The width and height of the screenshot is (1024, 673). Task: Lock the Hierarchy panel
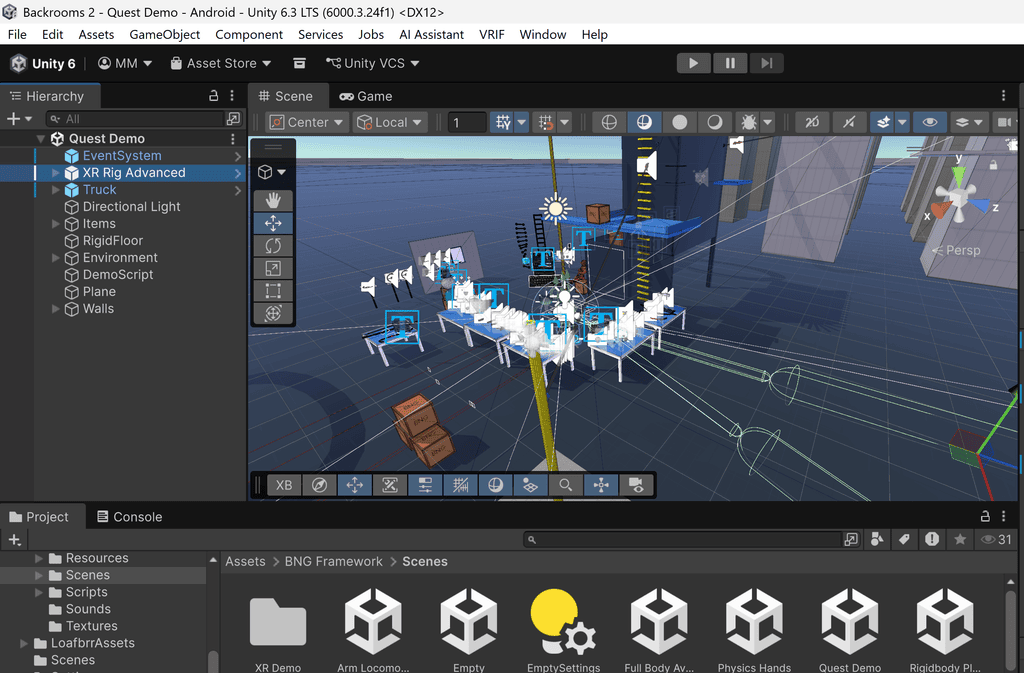(x=214, y=96)
